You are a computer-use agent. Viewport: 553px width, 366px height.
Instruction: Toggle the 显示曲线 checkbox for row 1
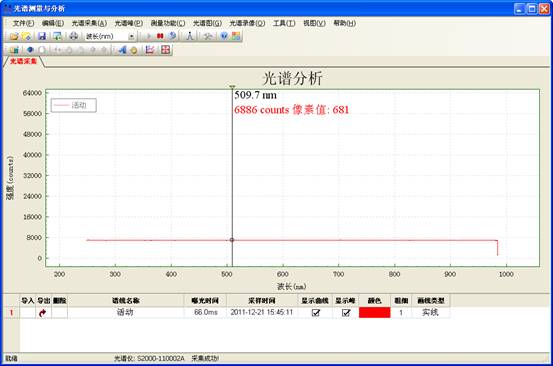(x=316, y=312)
